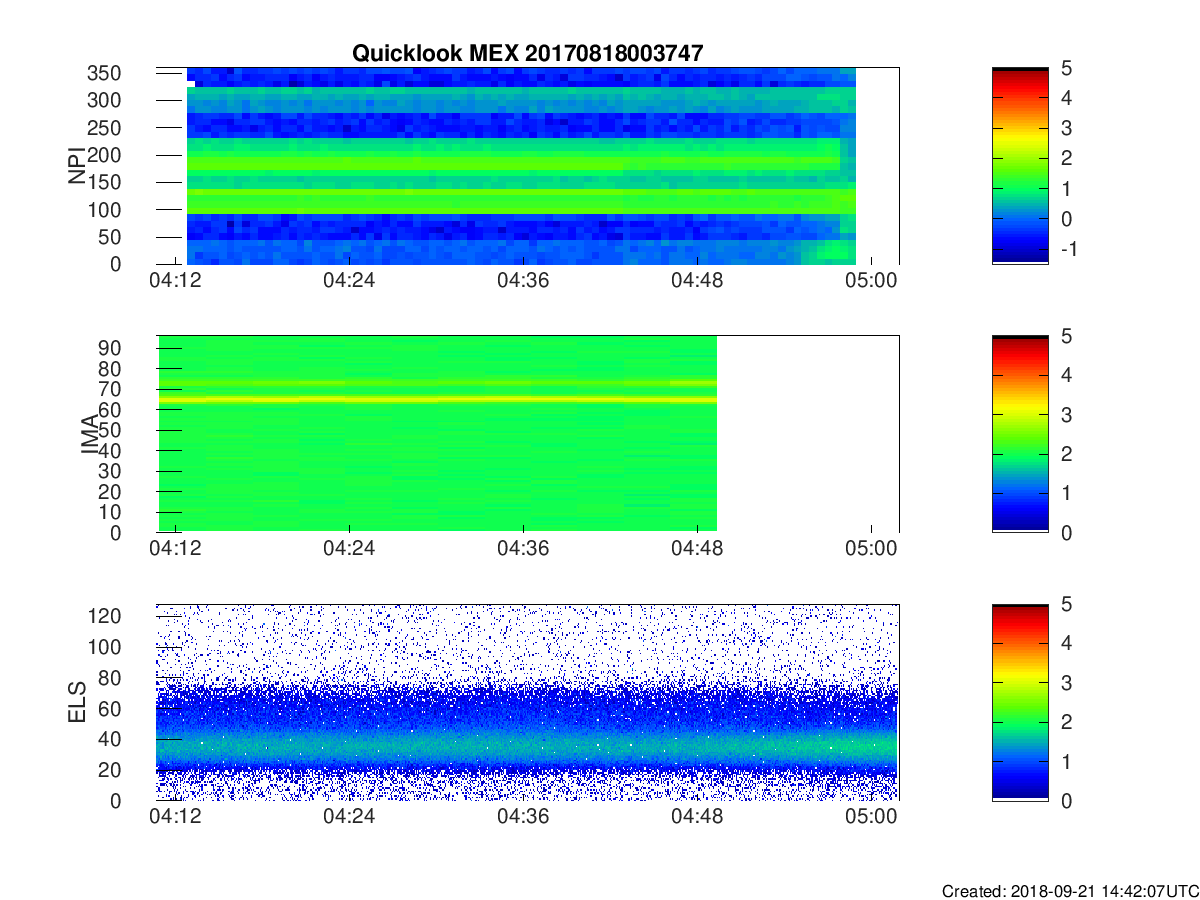Click inside the ELS spectrogram plot
This screenshot has width=1200, height=900.
528,703
